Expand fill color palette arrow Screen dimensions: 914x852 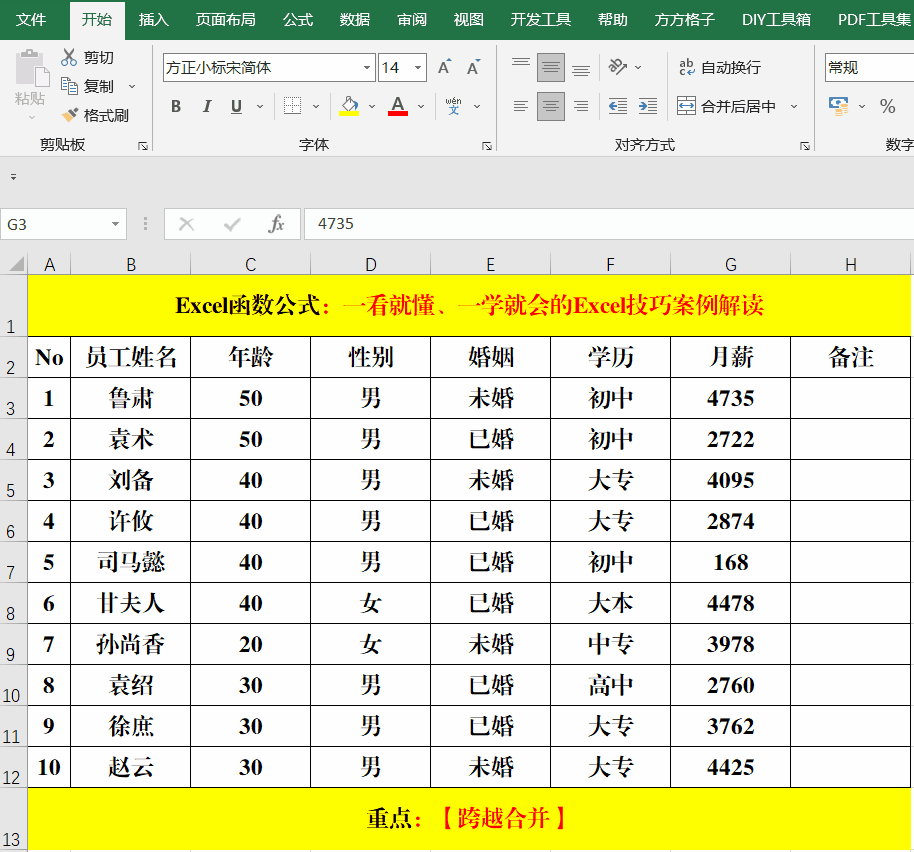372,107
